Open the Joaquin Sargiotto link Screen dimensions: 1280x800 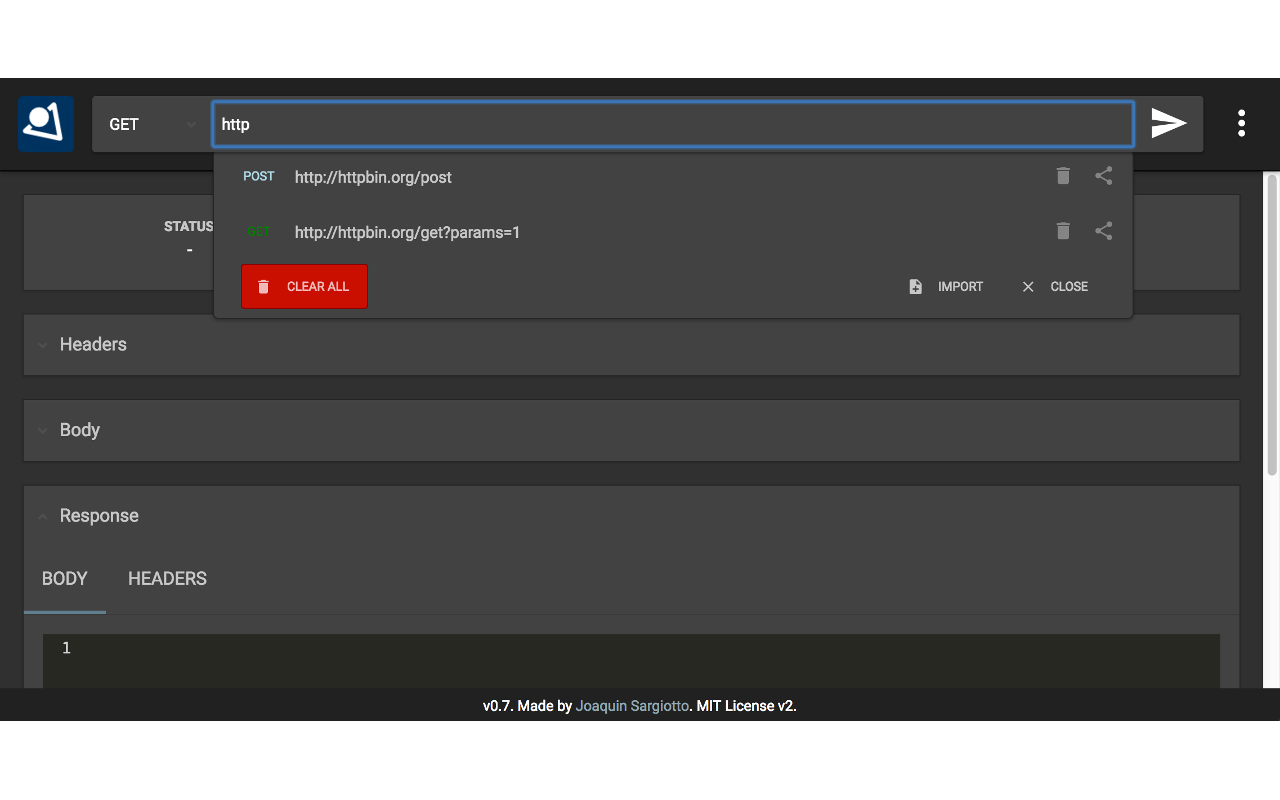point(632,706)
